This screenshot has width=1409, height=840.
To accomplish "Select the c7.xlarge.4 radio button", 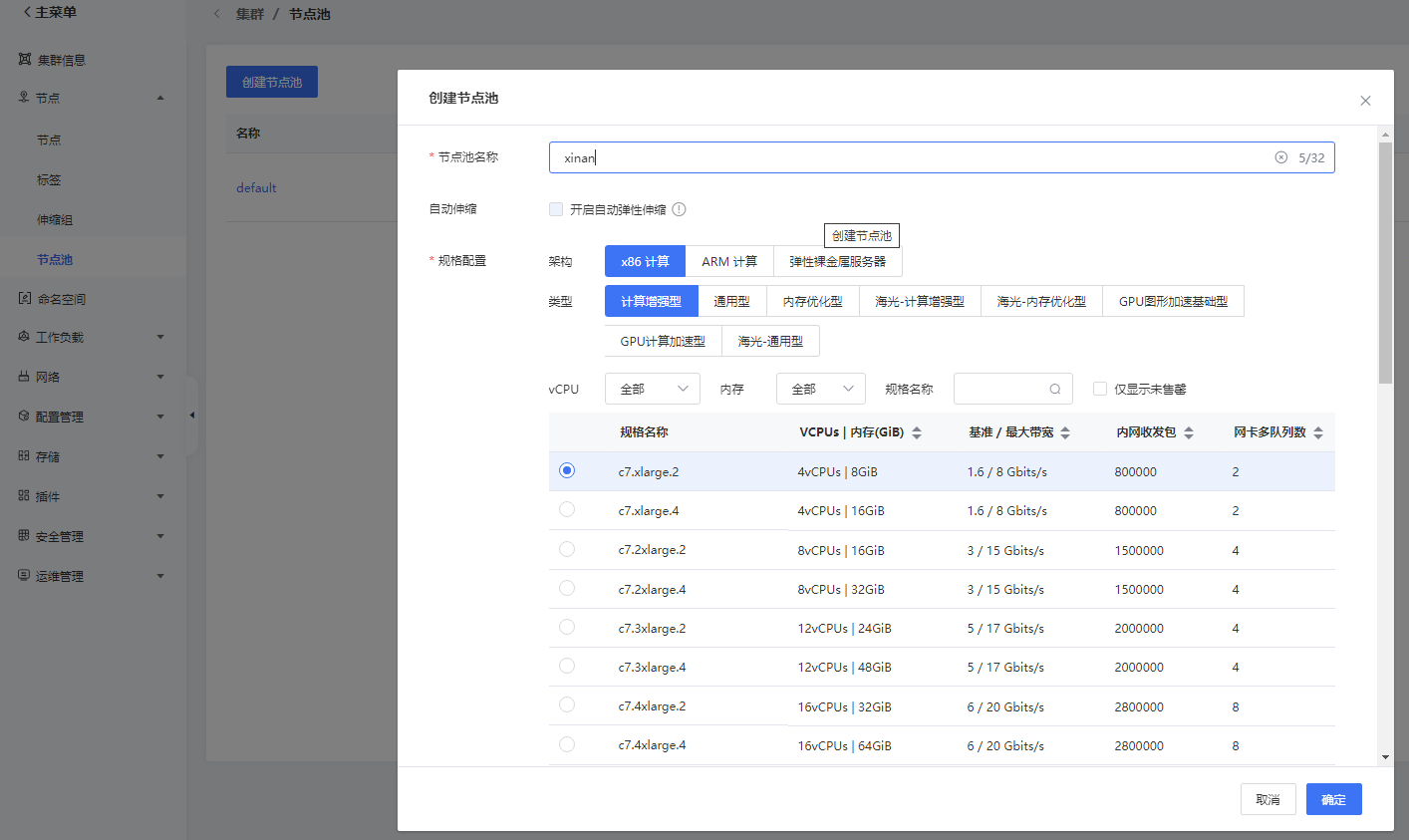I will tap(567, 509).
